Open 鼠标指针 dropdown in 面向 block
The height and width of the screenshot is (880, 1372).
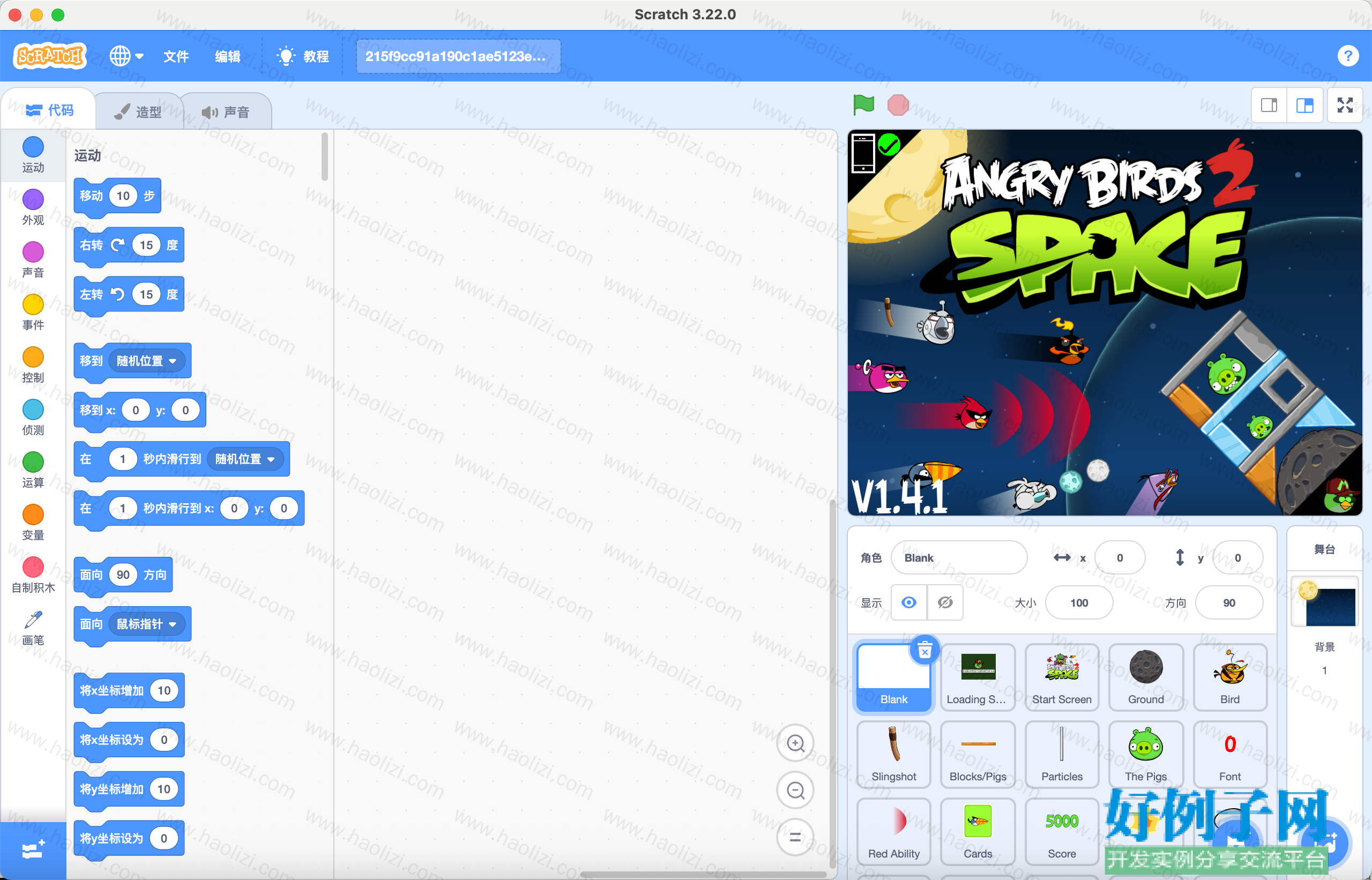pos(146,623)
